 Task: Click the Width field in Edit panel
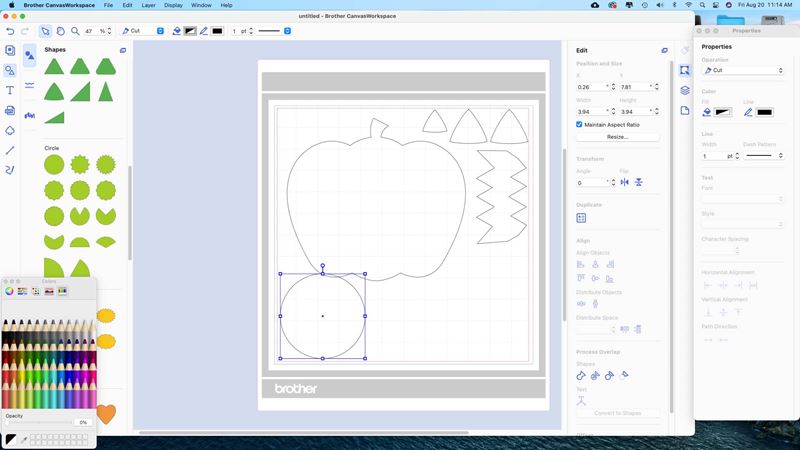593,112
